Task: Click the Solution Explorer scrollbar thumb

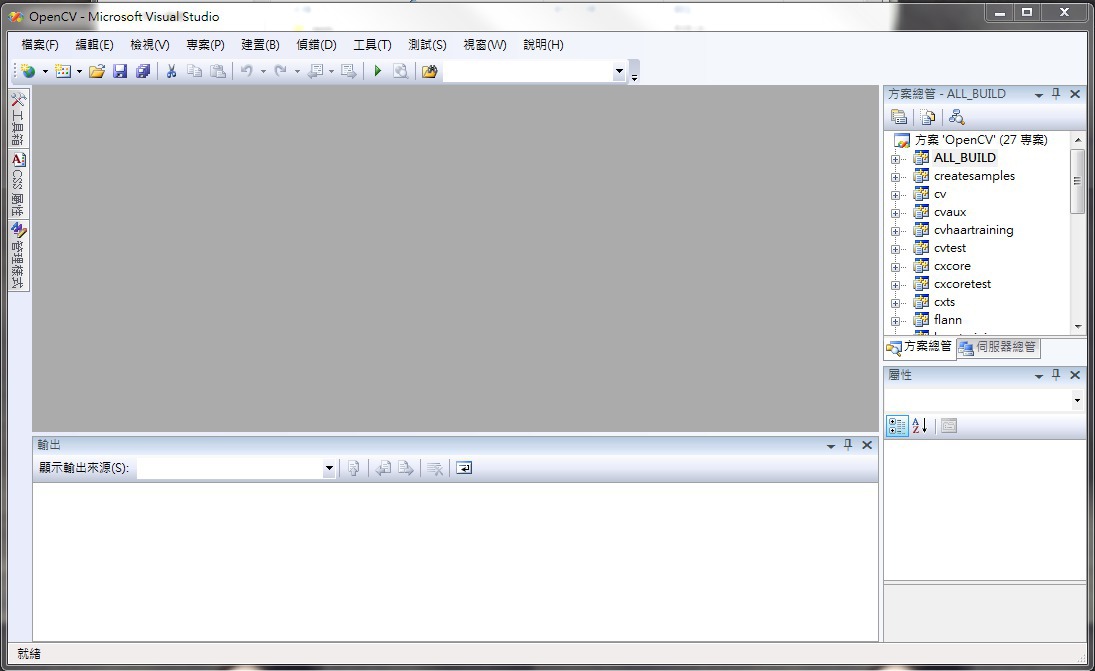Action: point(1078,181)
